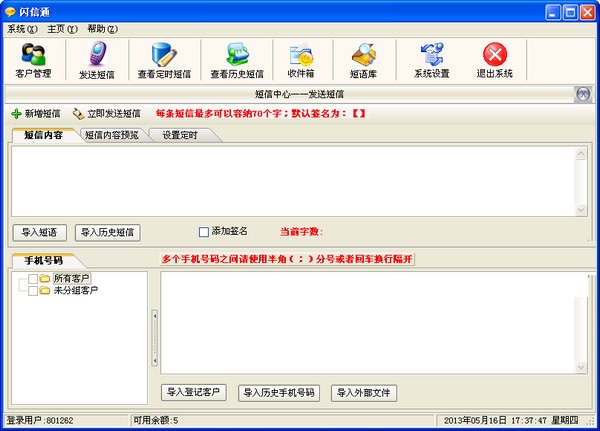This screenshot has width=600, height=431.
Task: Click the red 当前字数 label
Action: [x=301, y=232]
